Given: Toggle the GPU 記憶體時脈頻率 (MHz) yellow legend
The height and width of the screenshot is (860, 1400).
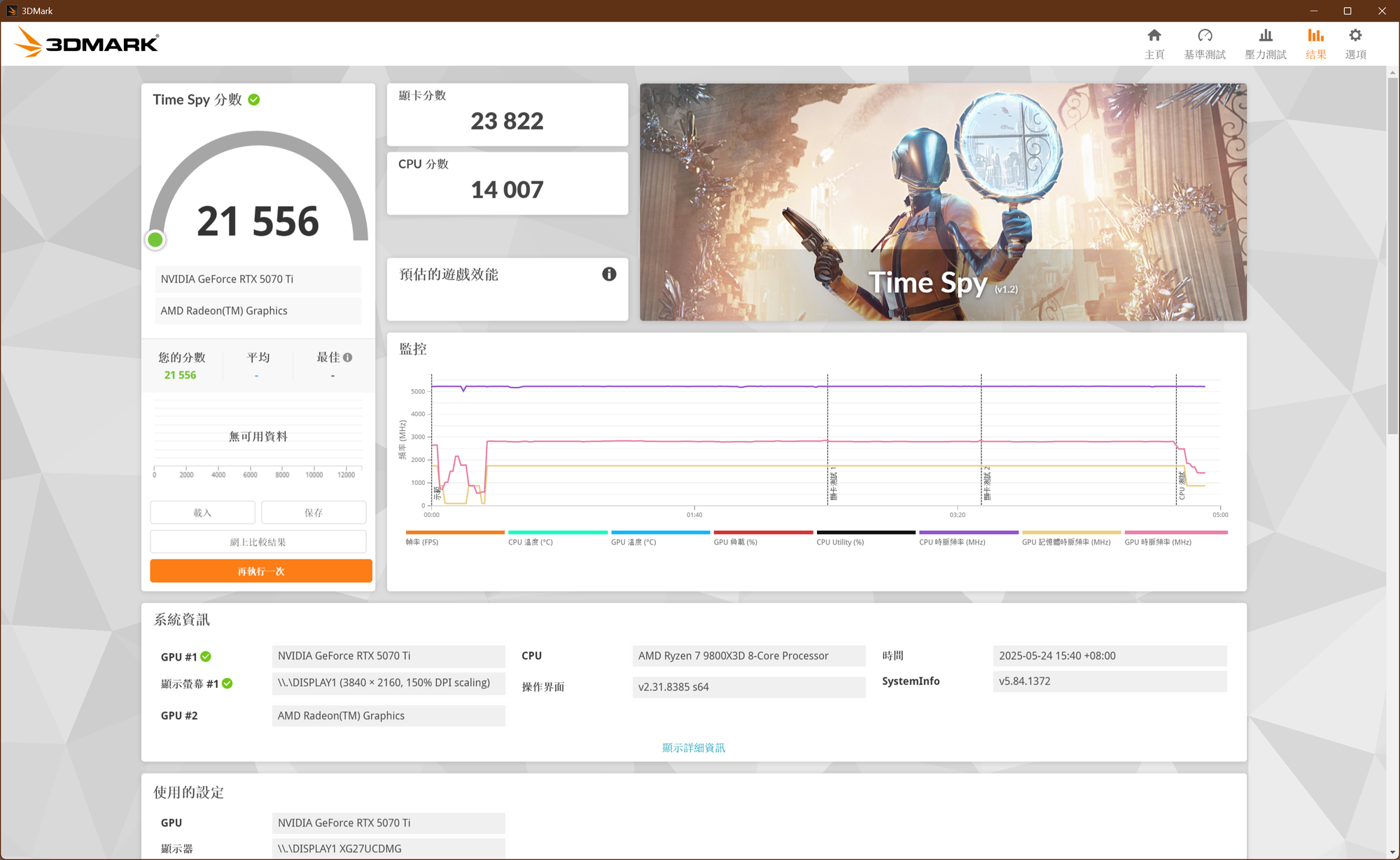Looking at the screenshot, I should click(x=1071, y=537).
